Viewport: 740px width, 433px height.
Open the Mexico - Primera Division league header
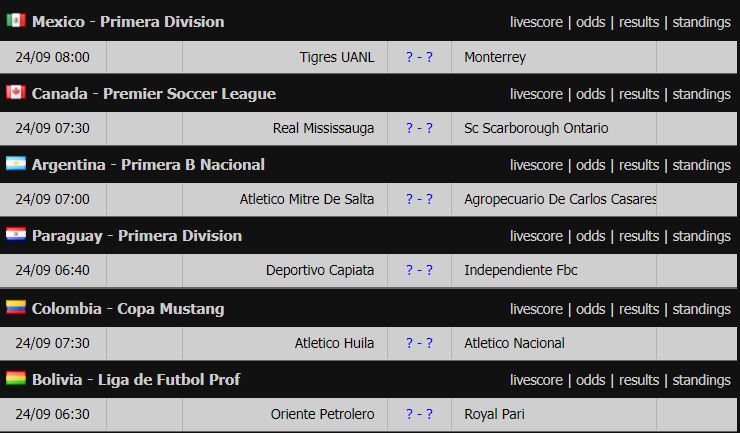click(x=128, y=22)
